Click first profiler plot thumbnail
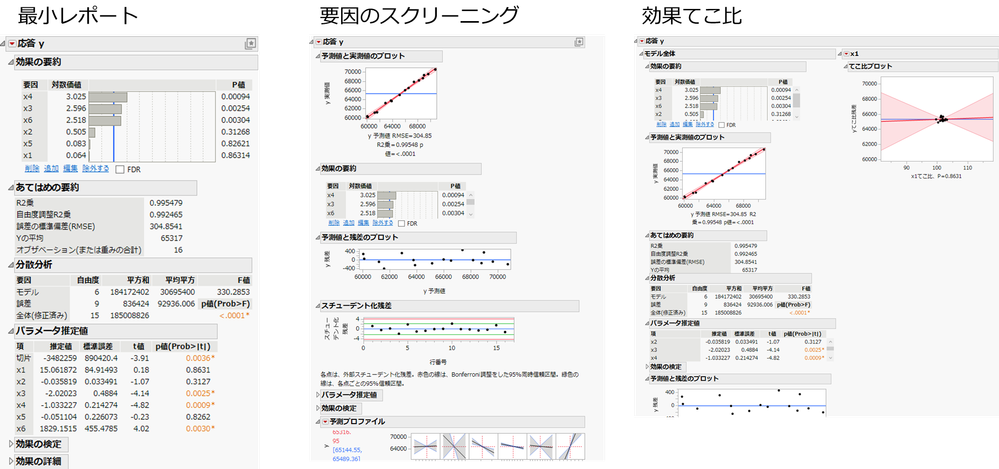This screenshot has width=999, height=469. tap(426, 446)
